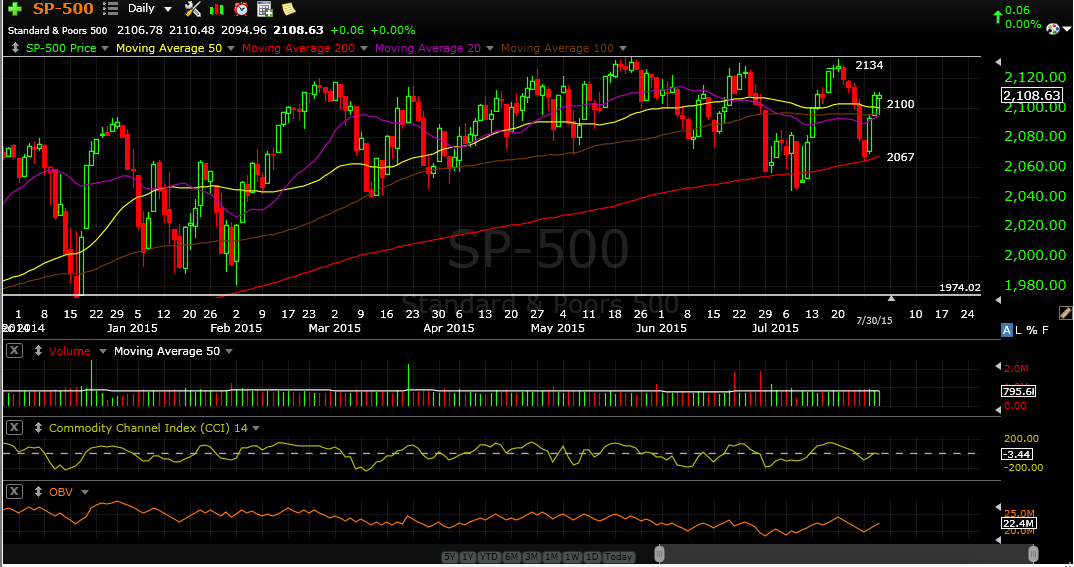Close the Commodity Channel Index panel
1074x567 pixels.
tap(14, 428)
